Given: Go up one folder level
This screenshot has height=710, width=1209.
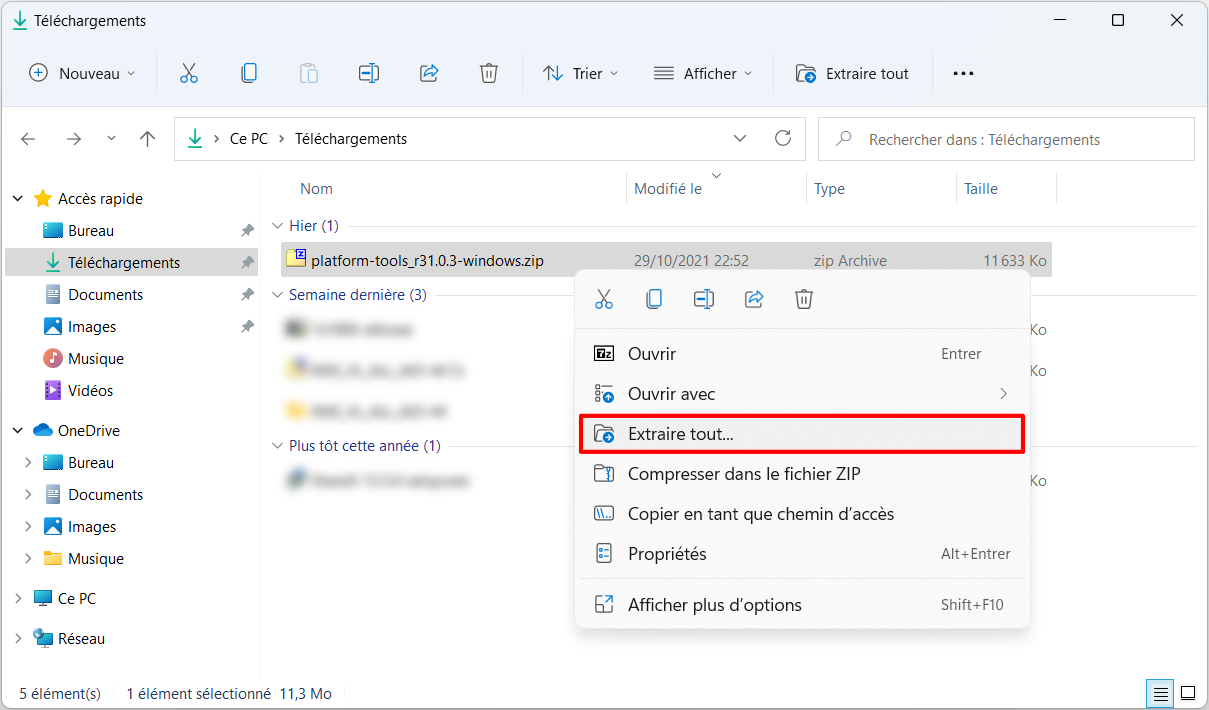Looking at the screenshot, I should coord(148,139).
